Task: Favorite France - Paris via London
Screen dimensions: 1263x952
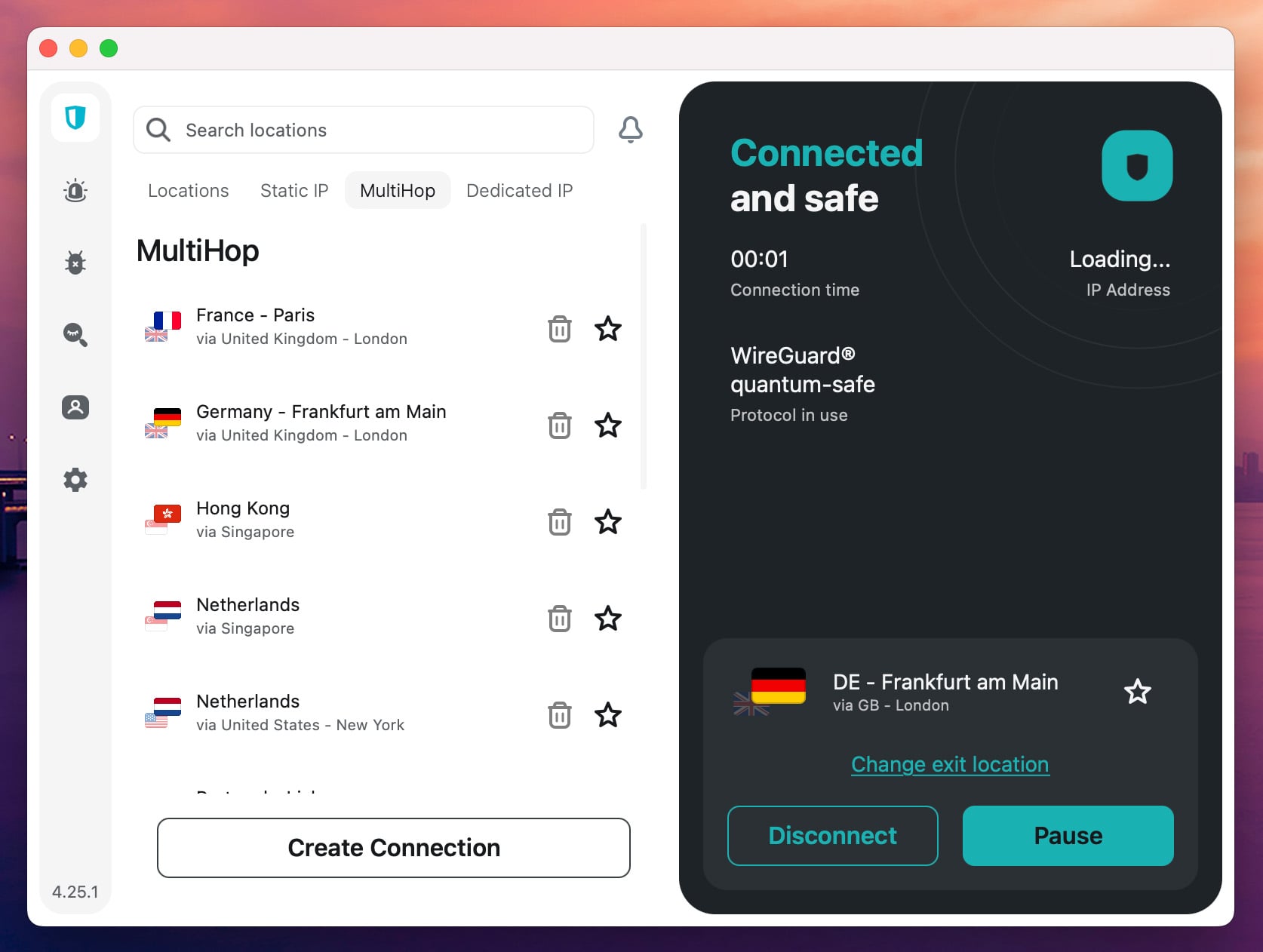Action: [x=608, y=329]
